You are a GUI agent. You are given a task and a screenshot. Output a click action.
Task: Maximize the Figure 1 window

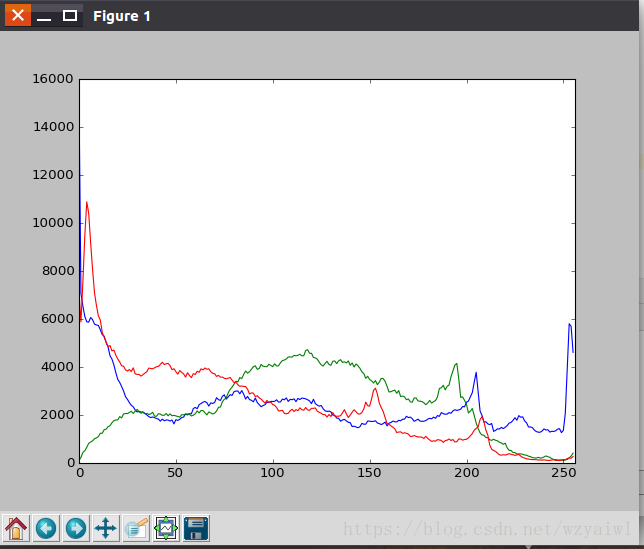pos(70,16)
